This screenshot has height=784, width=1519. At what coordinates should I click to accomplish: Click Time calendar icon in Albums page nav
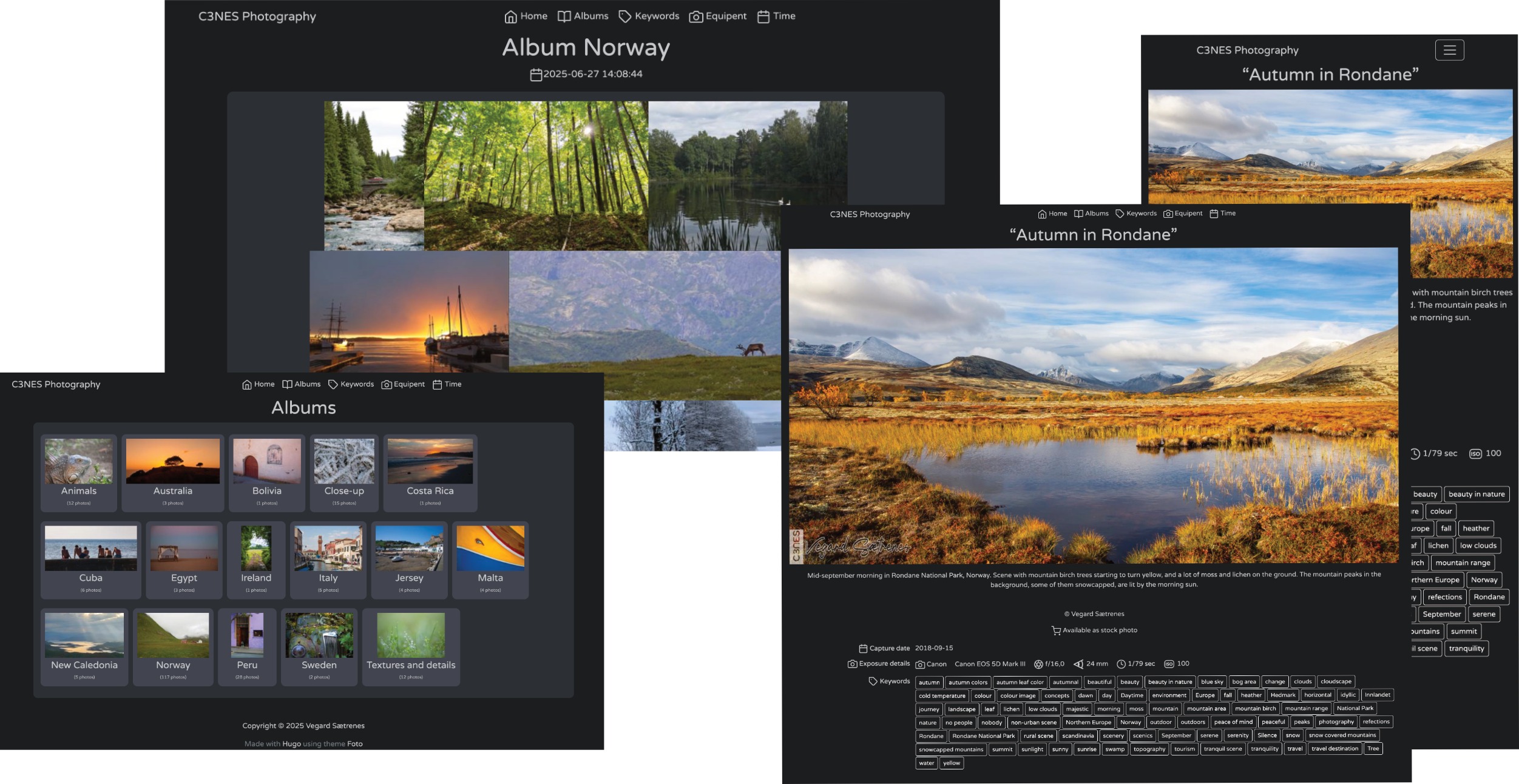coord(437,384)
